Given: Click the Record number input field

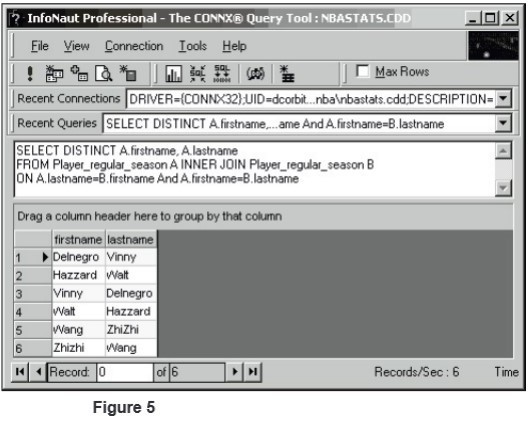Looking at the screenshot, I should point(125,372).
